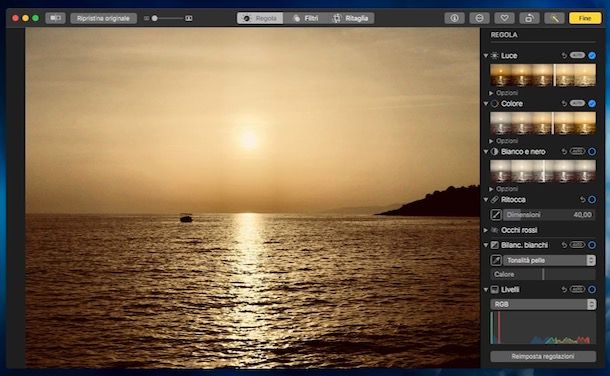Click the circle icon next to Colore
The height and width of the screenshot is (376, 610).
point(494,104)
